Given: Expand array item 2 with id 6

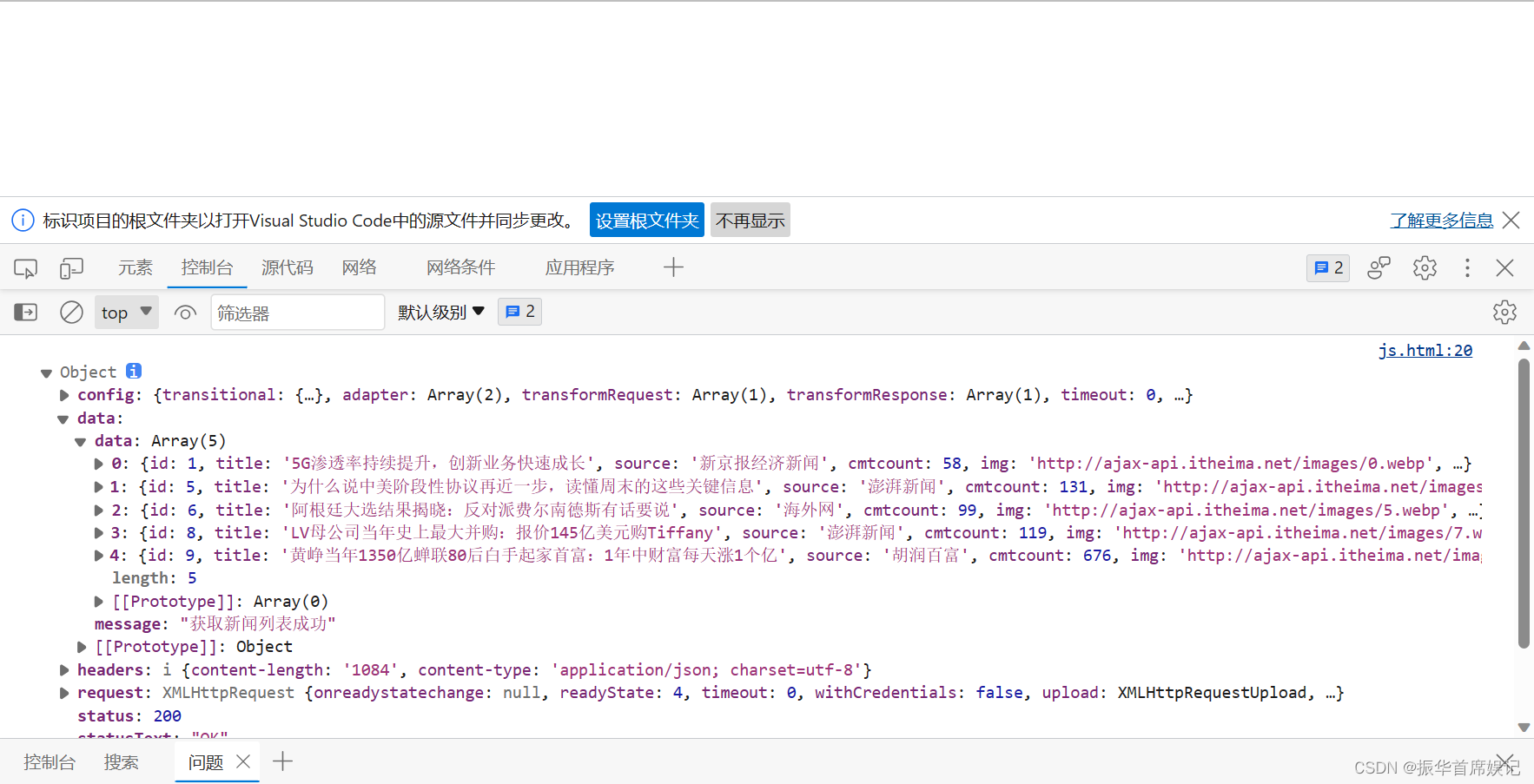Looking at the screenshot, I should (x=98, y=510).
